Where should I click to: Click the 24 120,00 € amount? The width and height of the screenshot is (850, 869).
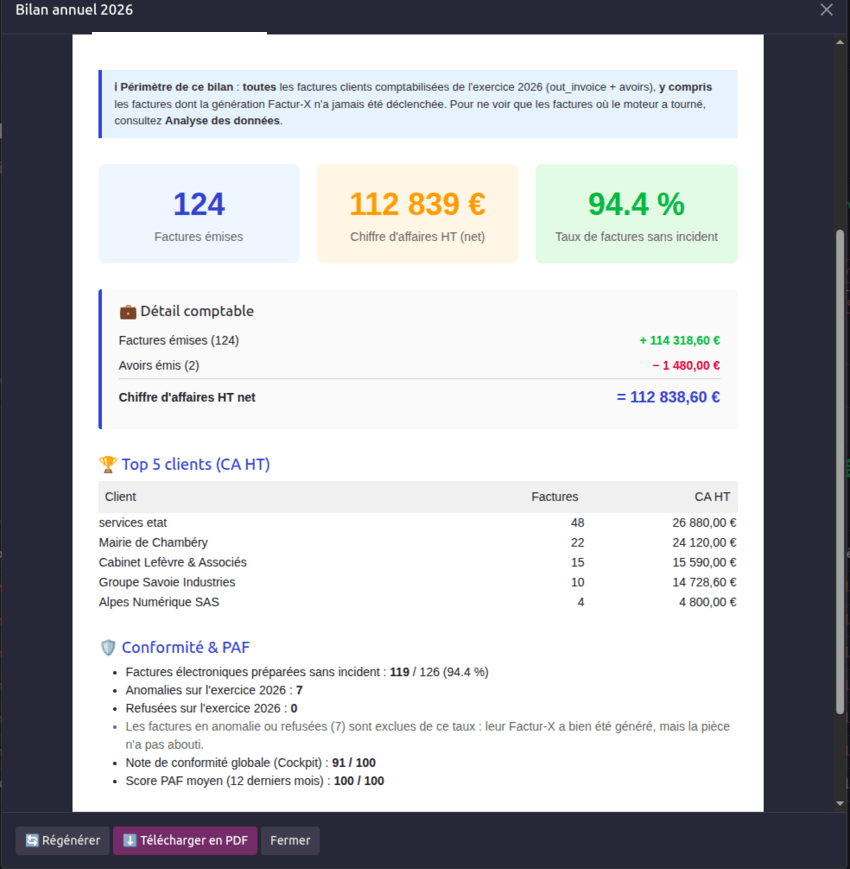704,543
